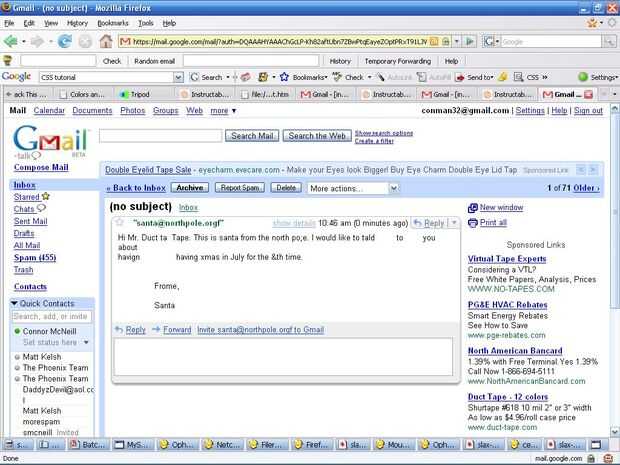Open the More actions dropdown
This screenshot has height=465, width=620.
click(x=353, y=188)
